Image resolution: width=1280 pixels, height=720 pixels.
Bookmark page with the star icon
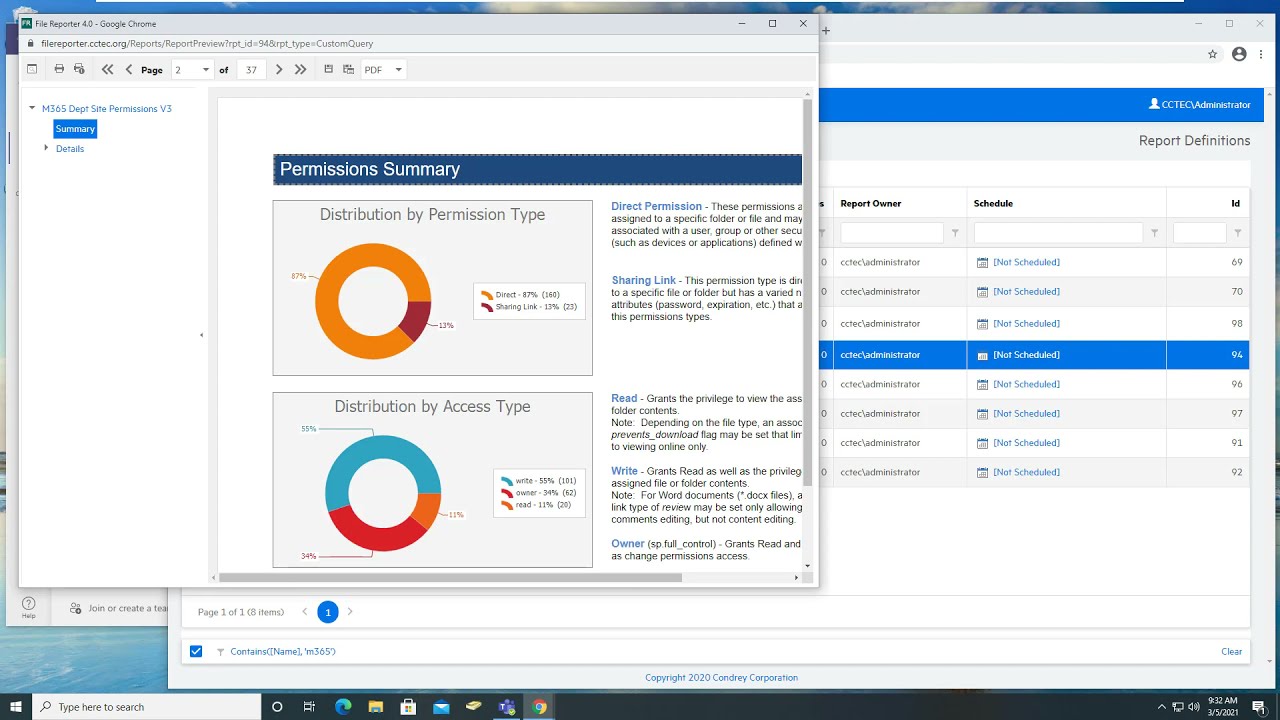1212,54
